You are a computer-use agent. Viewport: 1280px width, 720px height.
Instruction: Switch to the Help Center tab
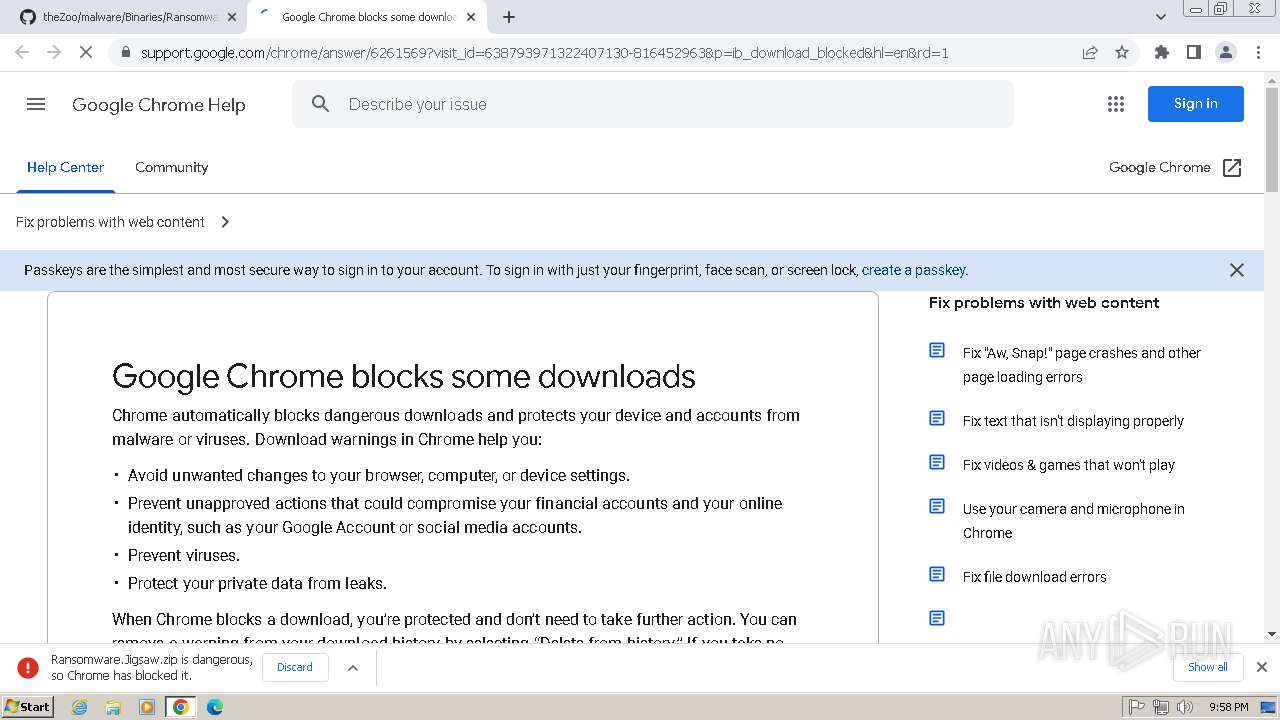pyautogui.click(x=65, y=167)
